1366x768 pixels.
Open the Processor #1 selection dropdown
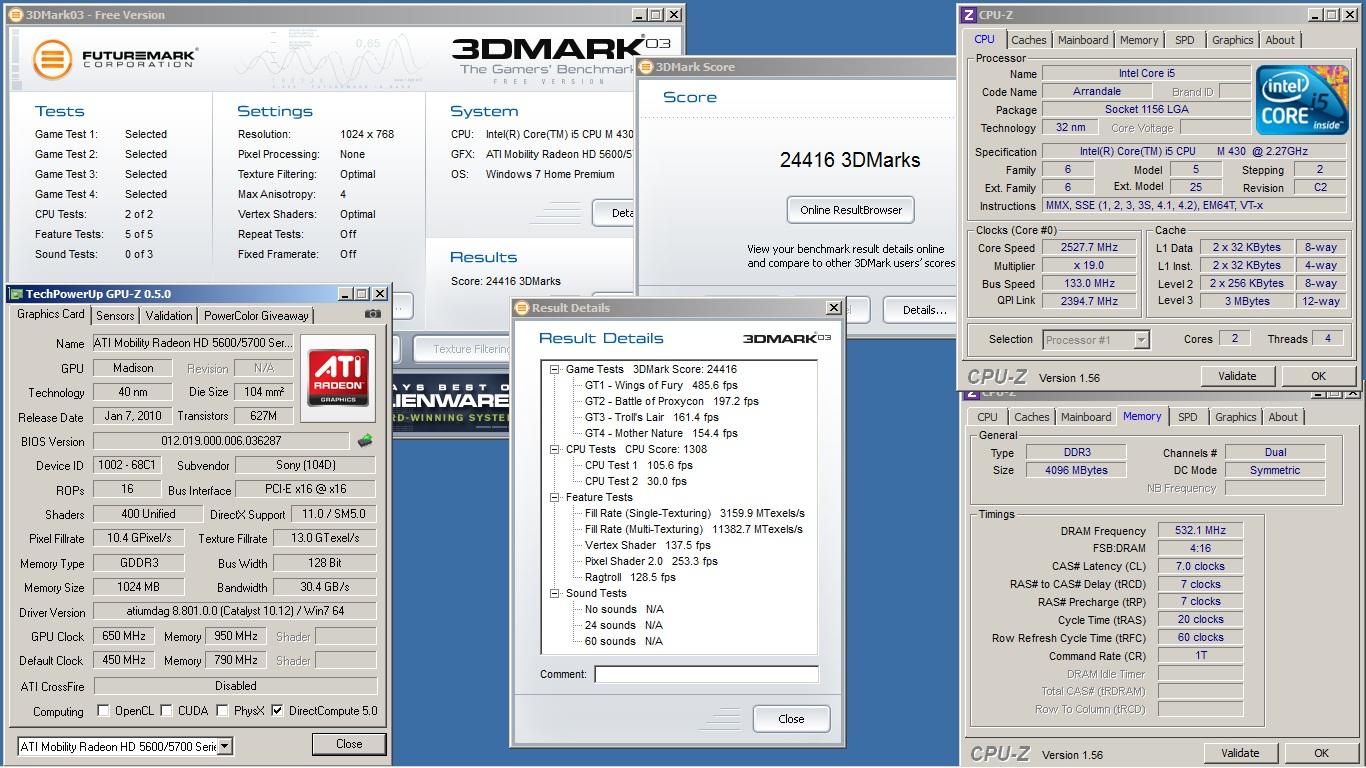[1141, 340]
